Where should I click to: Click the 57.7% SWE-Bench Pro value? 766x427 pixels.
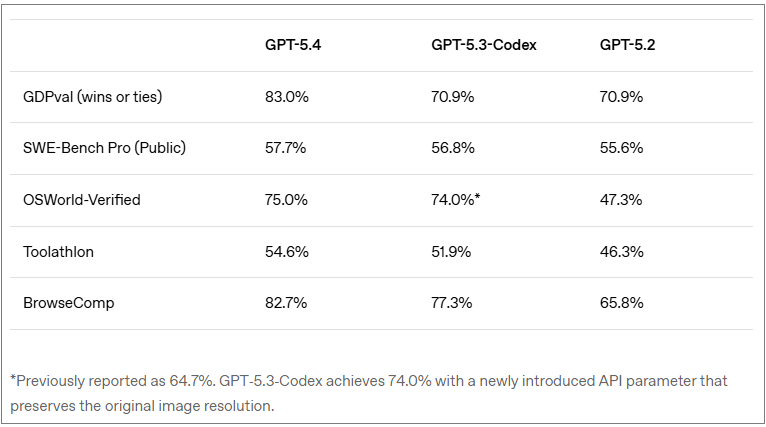[285, 148]
